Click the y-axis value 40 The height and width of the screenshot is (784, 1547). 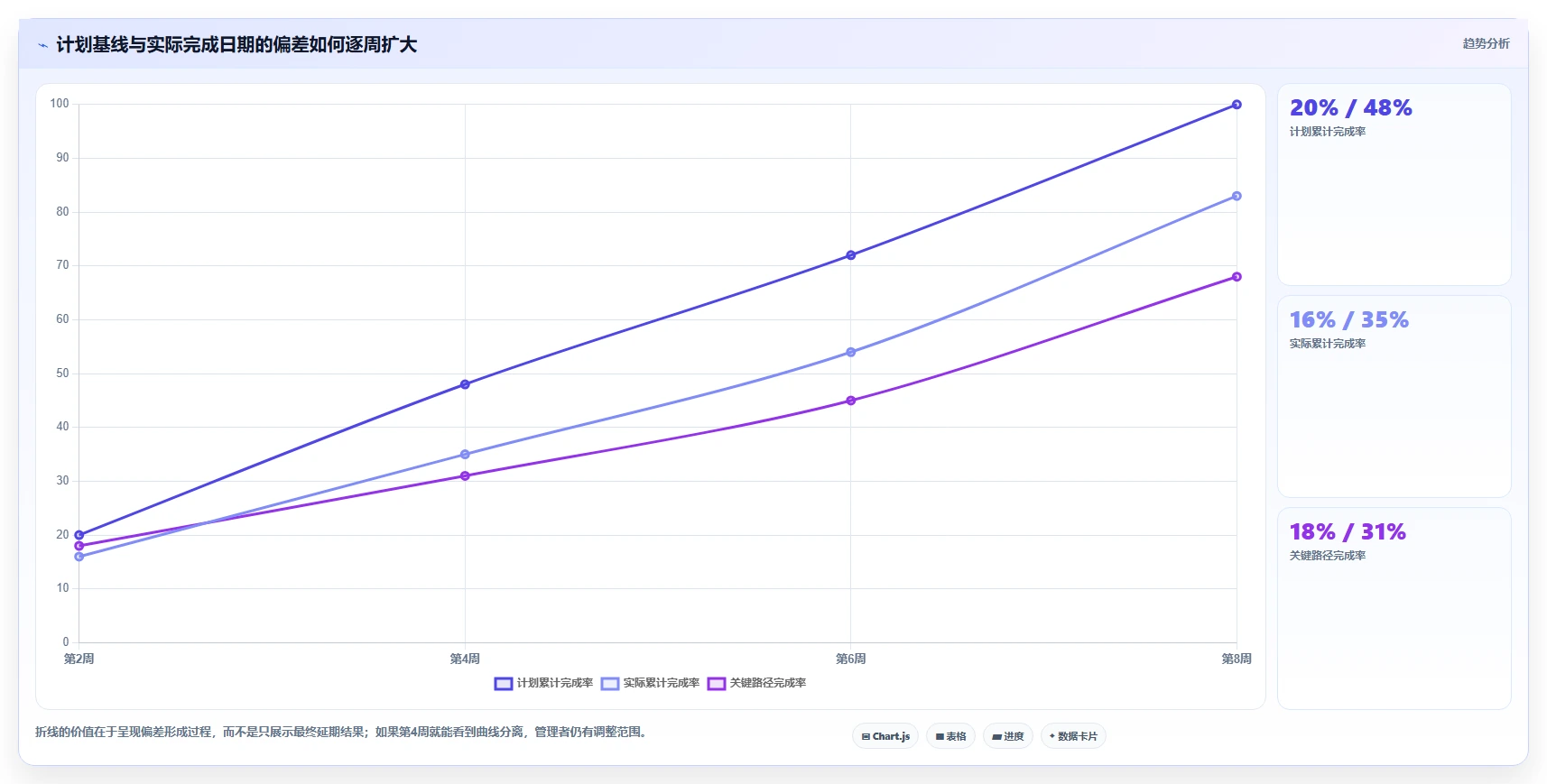pyautogui.click(x=62, y=427)
